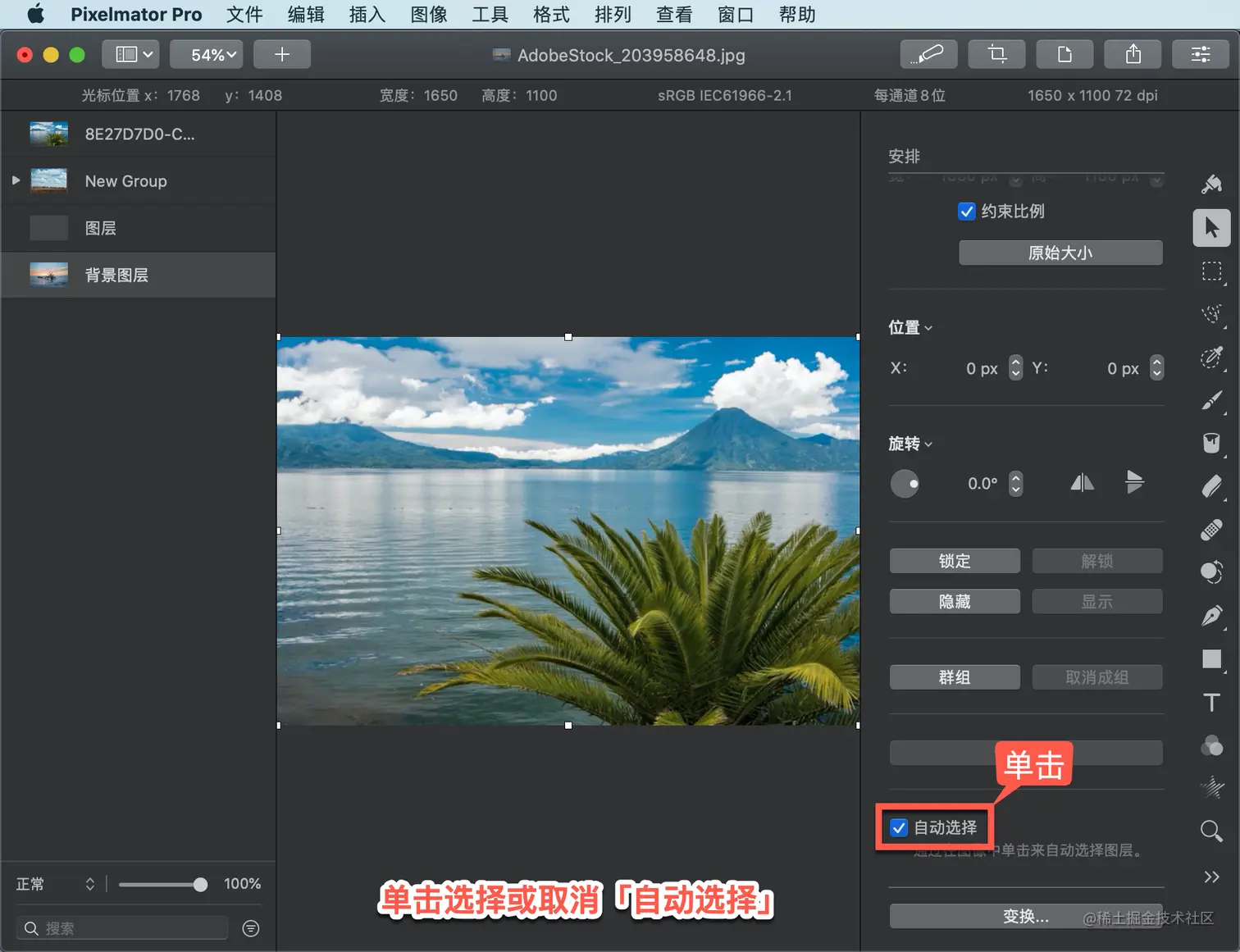This screenshot has height=952, width=1240.
Task: Select the Arrange arrow tool
Action: (1211, 227)
